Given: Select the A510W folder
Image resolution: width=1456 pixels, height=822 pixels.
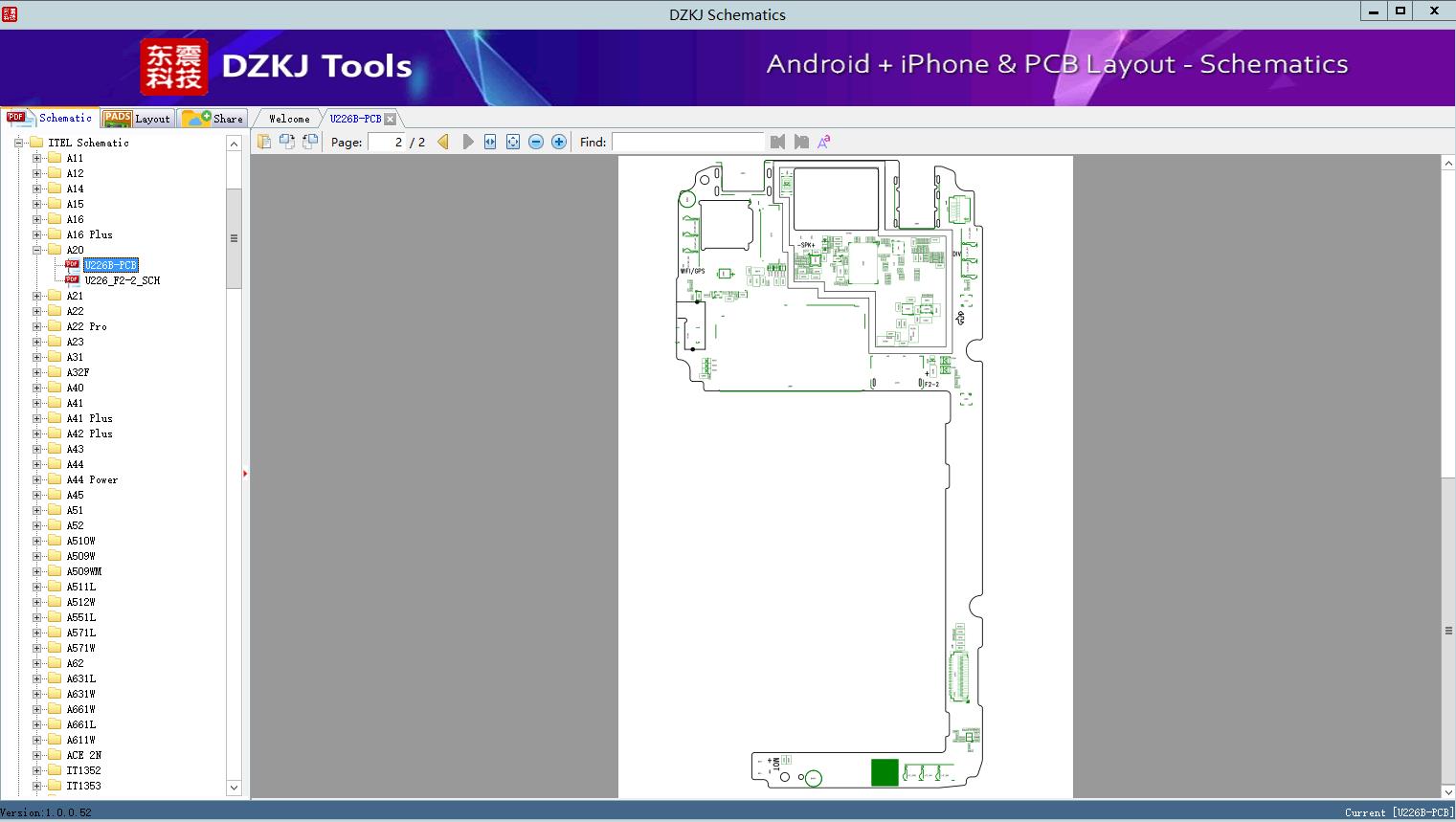Looking at the screenshot, I should coord(81,541).
